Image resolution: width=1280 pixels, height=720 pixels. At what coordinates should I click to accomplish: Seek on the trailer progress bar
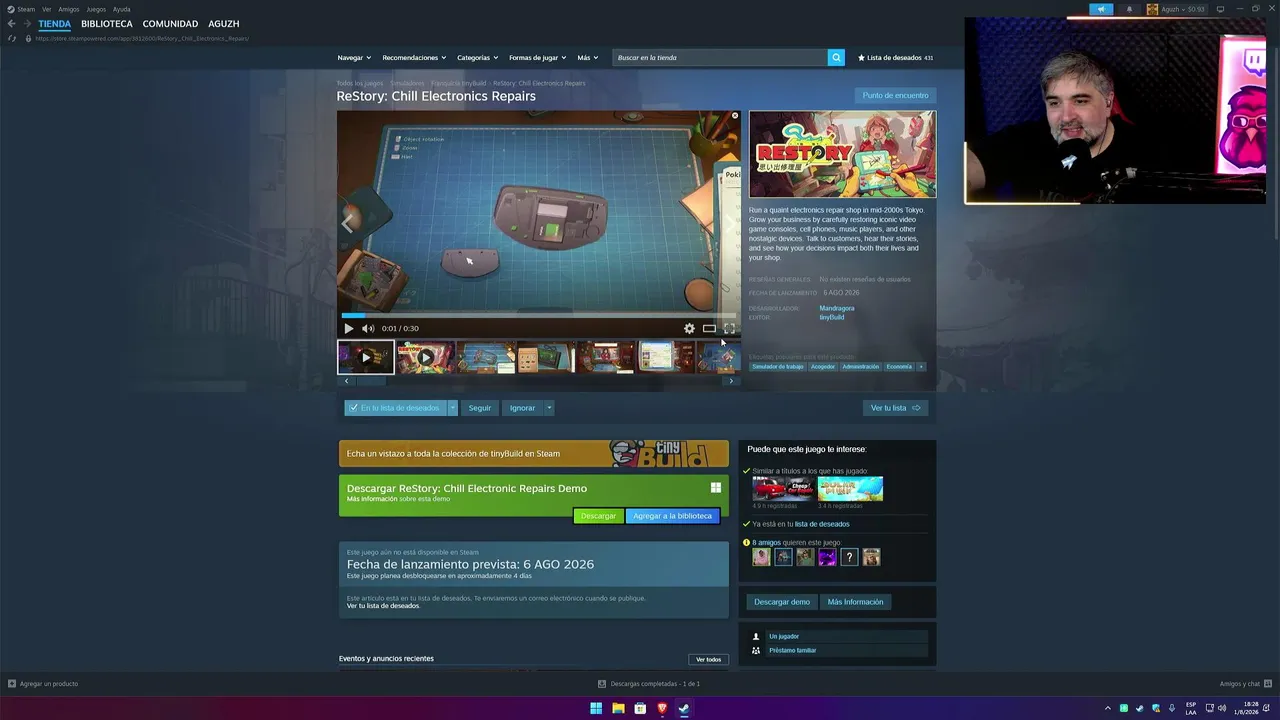[538, 316]
